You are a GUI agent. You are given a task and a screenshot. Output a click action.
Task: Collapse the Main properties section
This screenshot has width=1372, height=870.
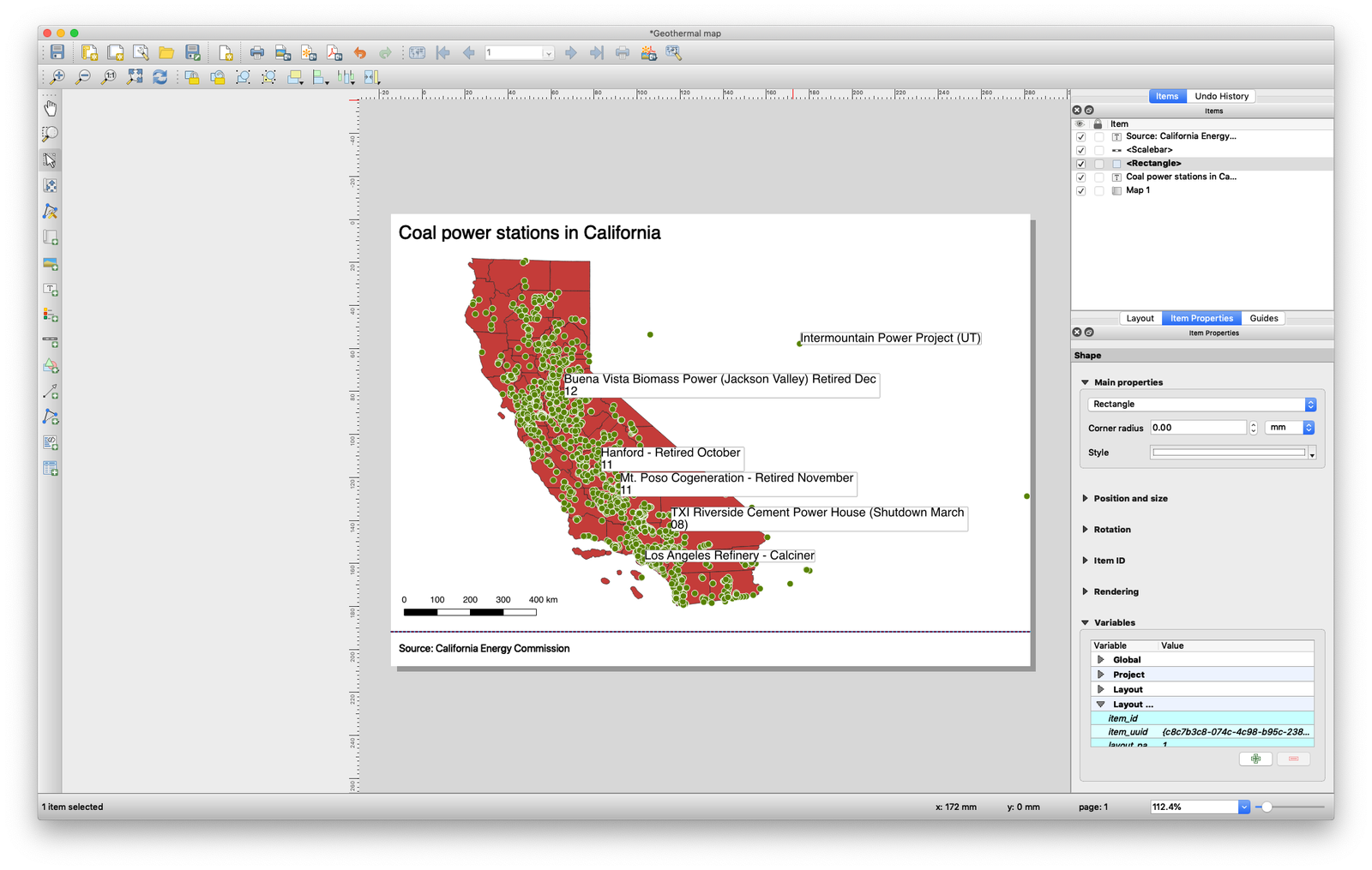[1085, 382]
